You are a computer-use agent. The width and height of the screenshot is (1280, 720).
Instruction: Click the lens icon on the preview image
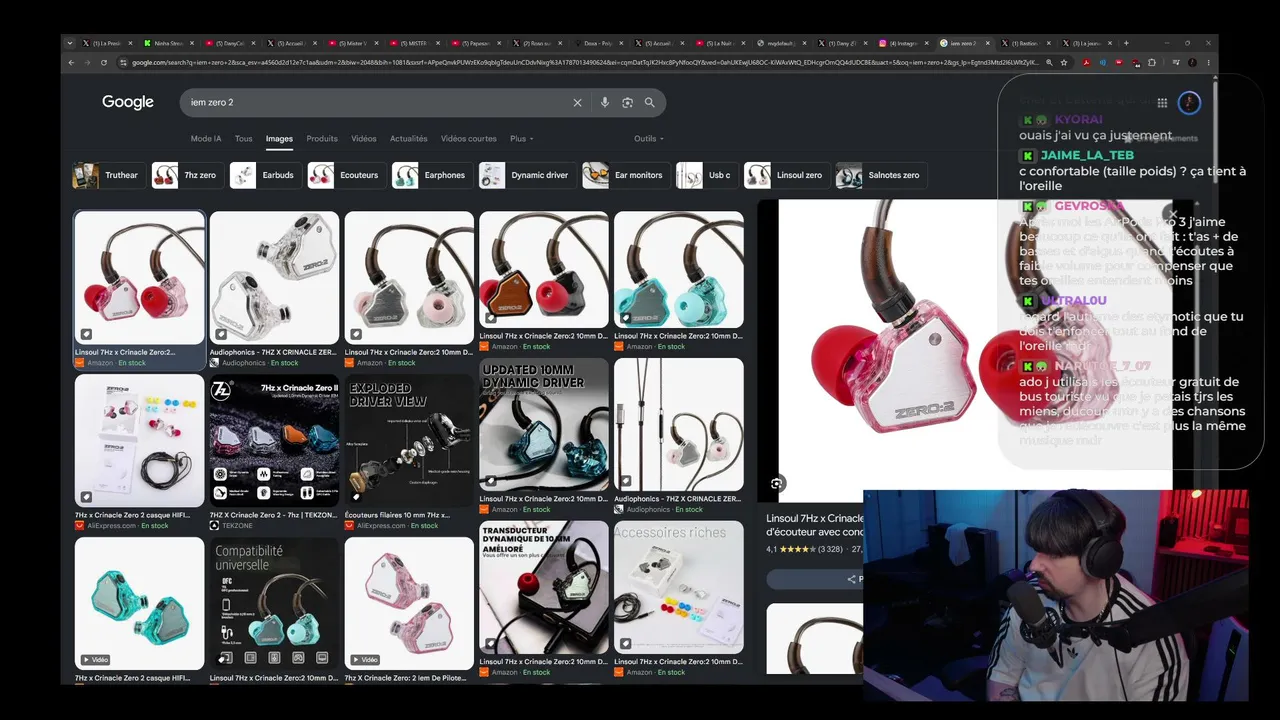click(777, 483)
